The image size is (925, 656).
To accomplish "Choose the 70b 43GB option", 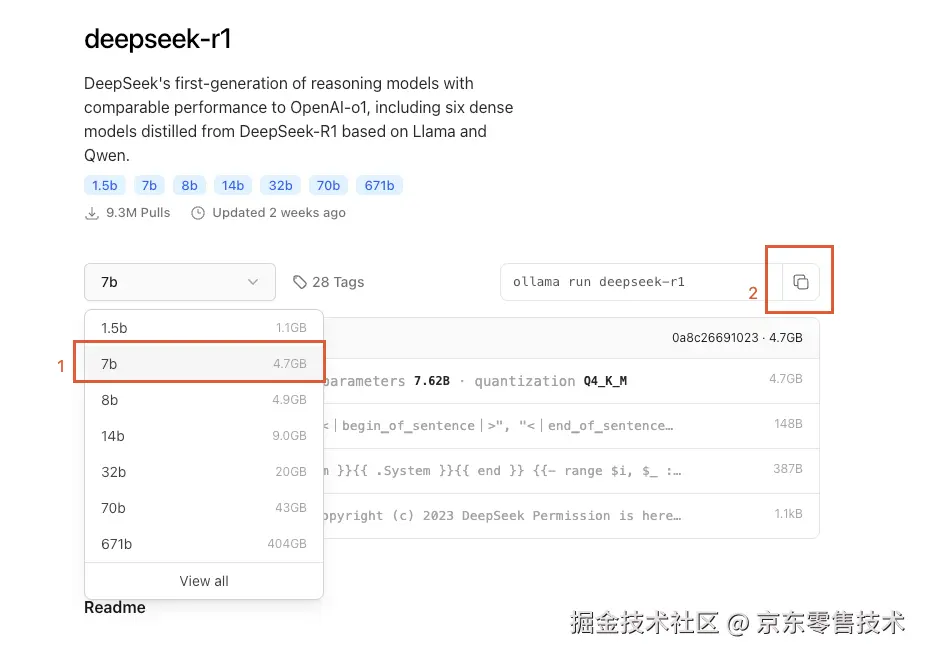I will point(204,507).
